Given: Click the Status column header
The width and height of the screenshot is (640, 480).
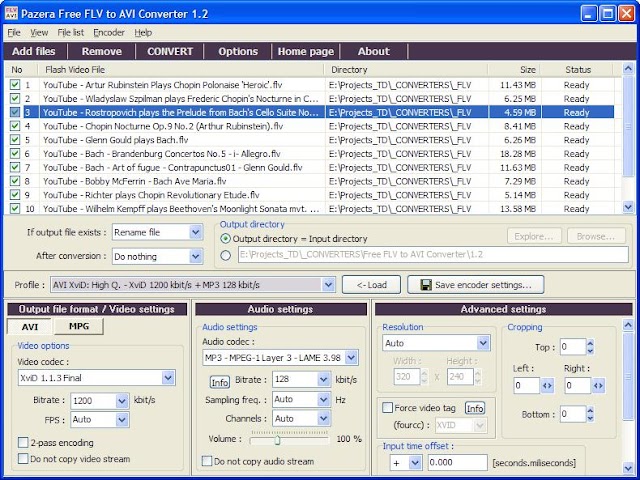Looking at the screenshot, I should tap(577, 69).
